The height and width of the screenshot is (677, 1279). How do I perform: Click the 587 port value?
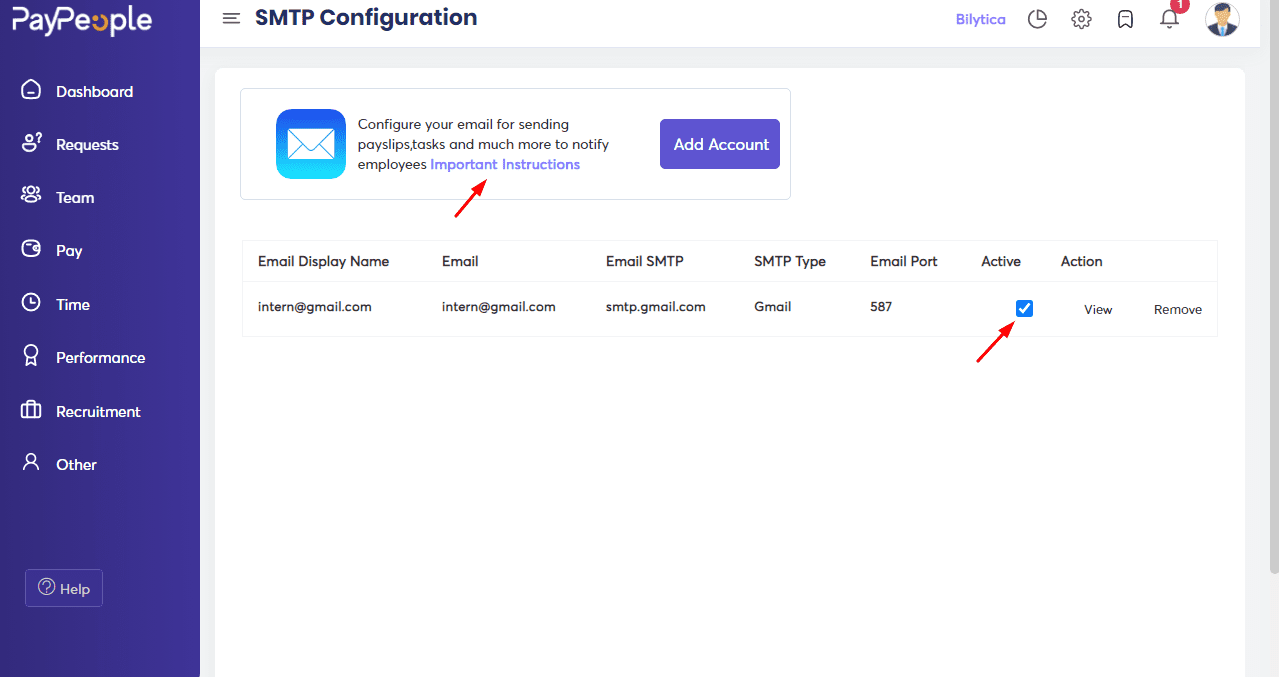tap(881, 307)
